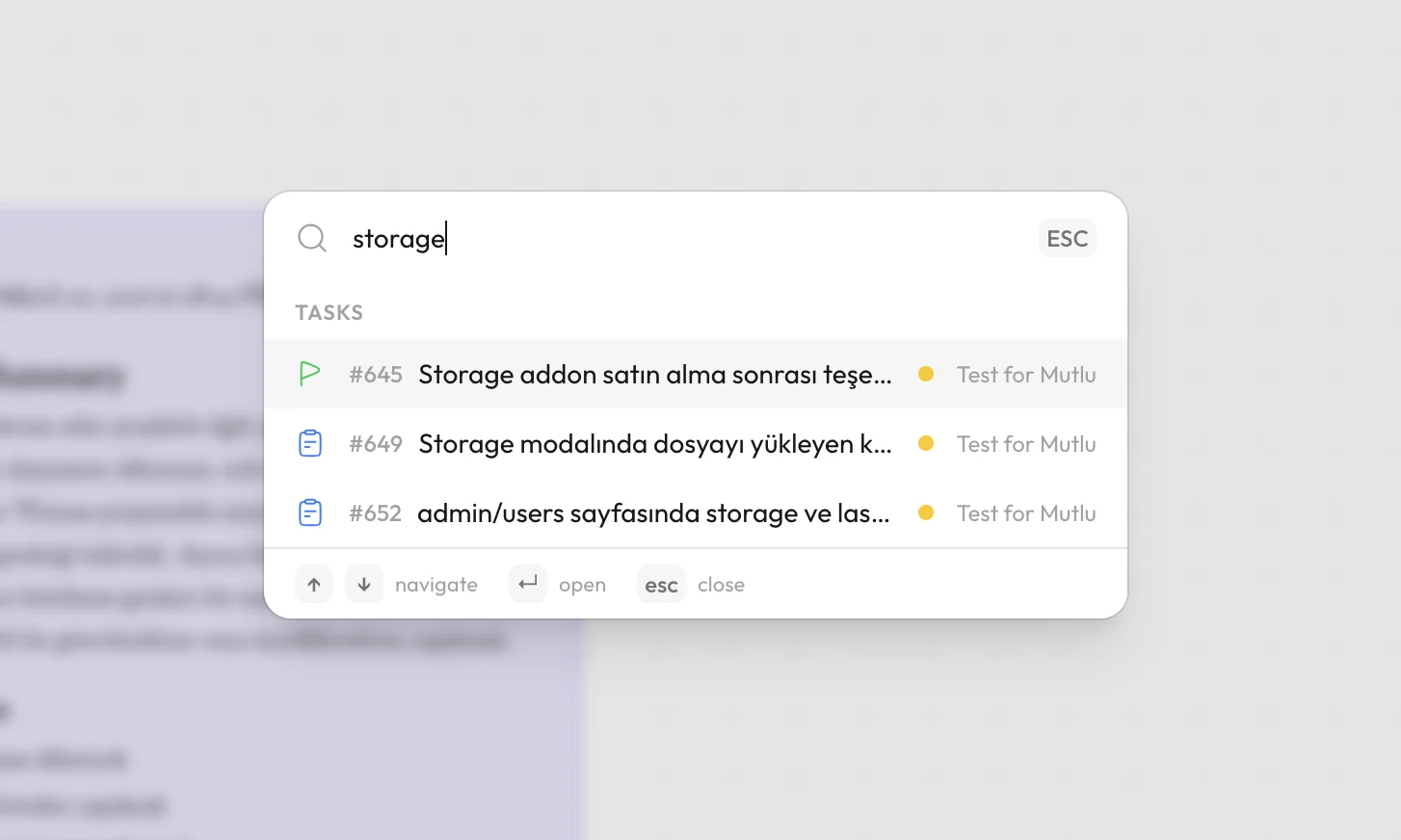Open task #652 about admin/users storage page

[655, 512]
